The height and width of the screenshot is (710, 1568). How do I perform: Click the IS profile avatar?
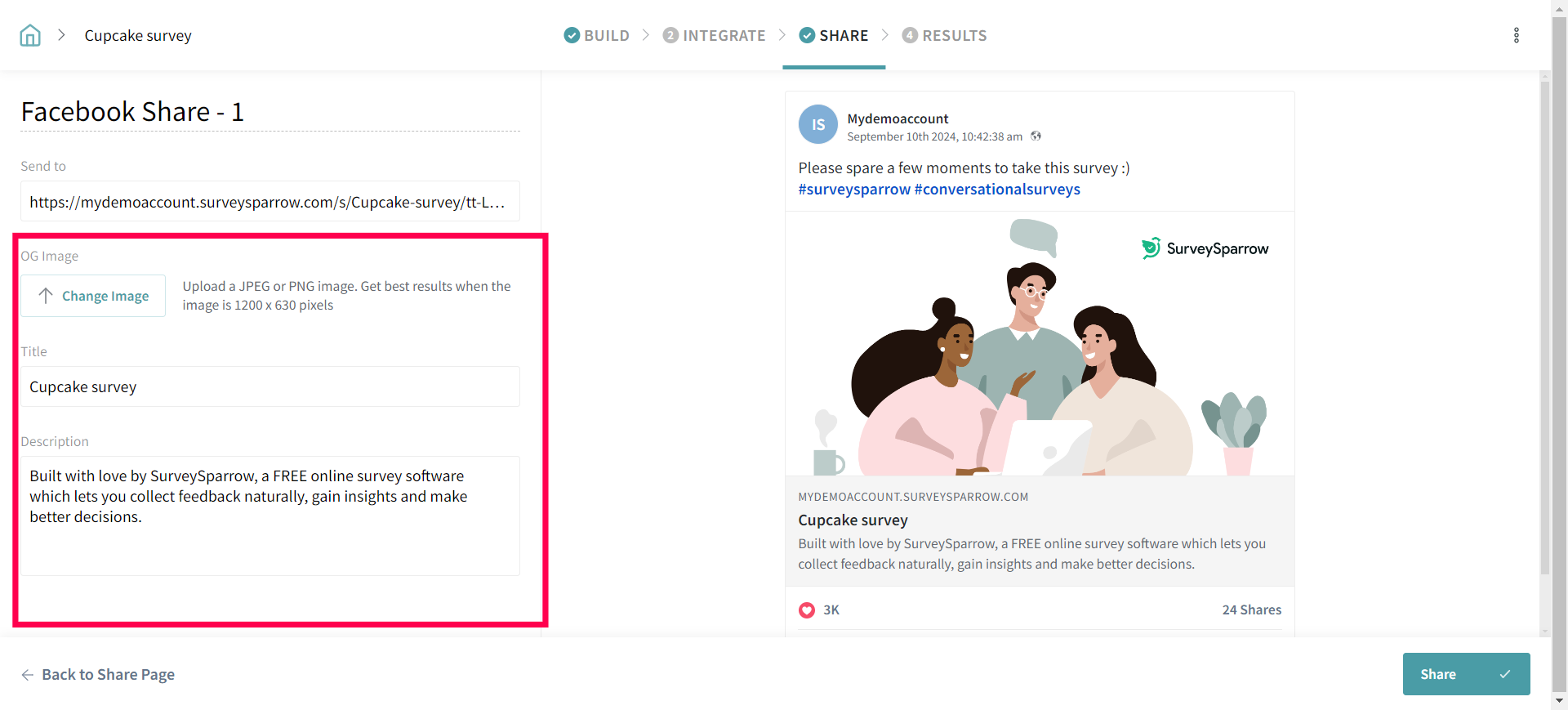tap(817, 125)
